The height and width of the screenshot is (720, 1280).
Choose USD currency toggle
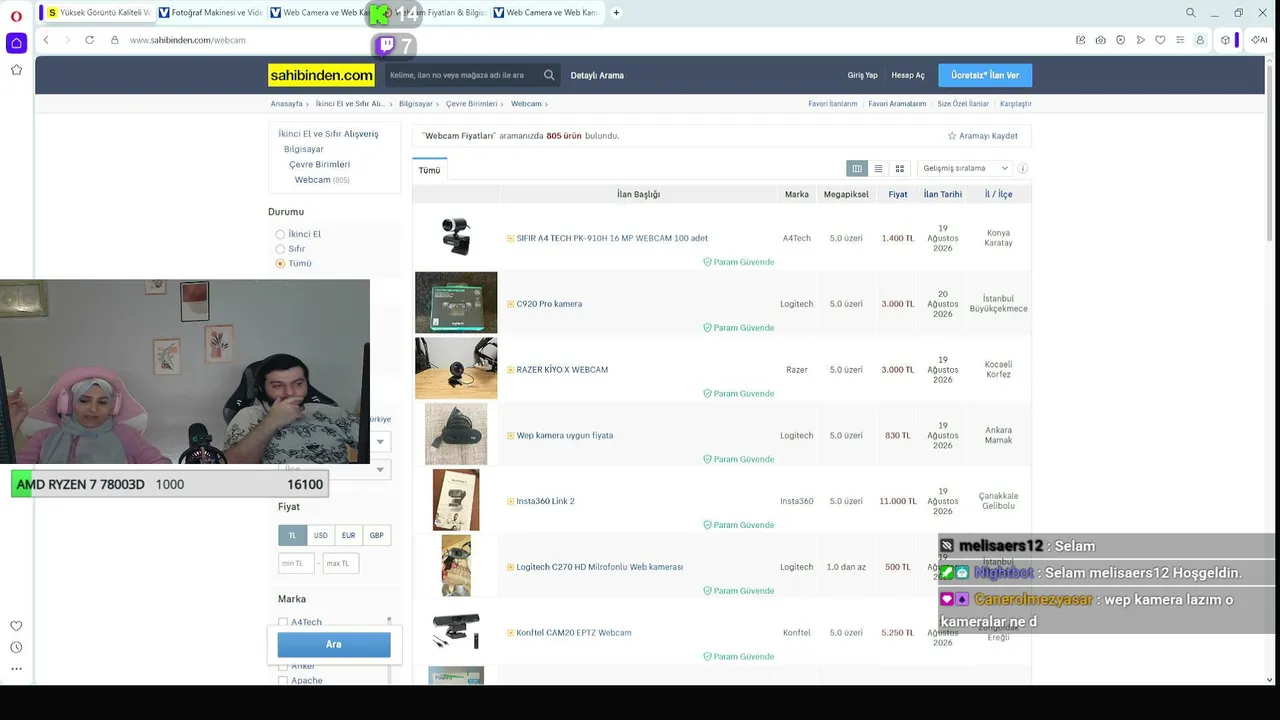click(x=320, y=535)
